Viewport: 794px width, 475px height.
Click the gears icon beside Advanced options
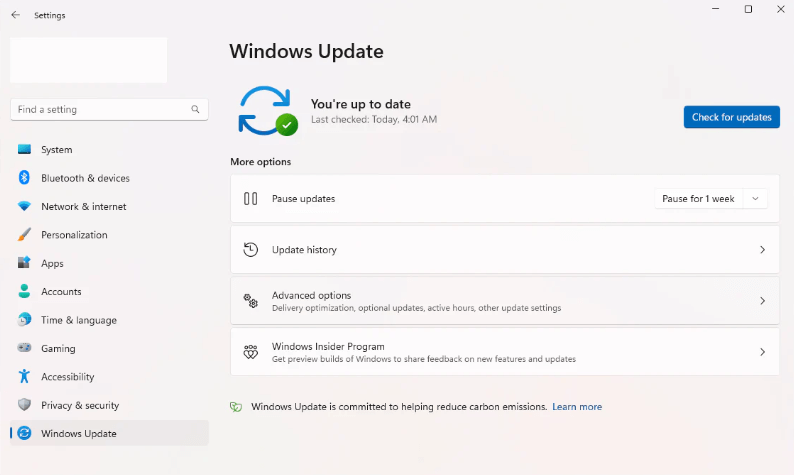[x=251, y=301]
